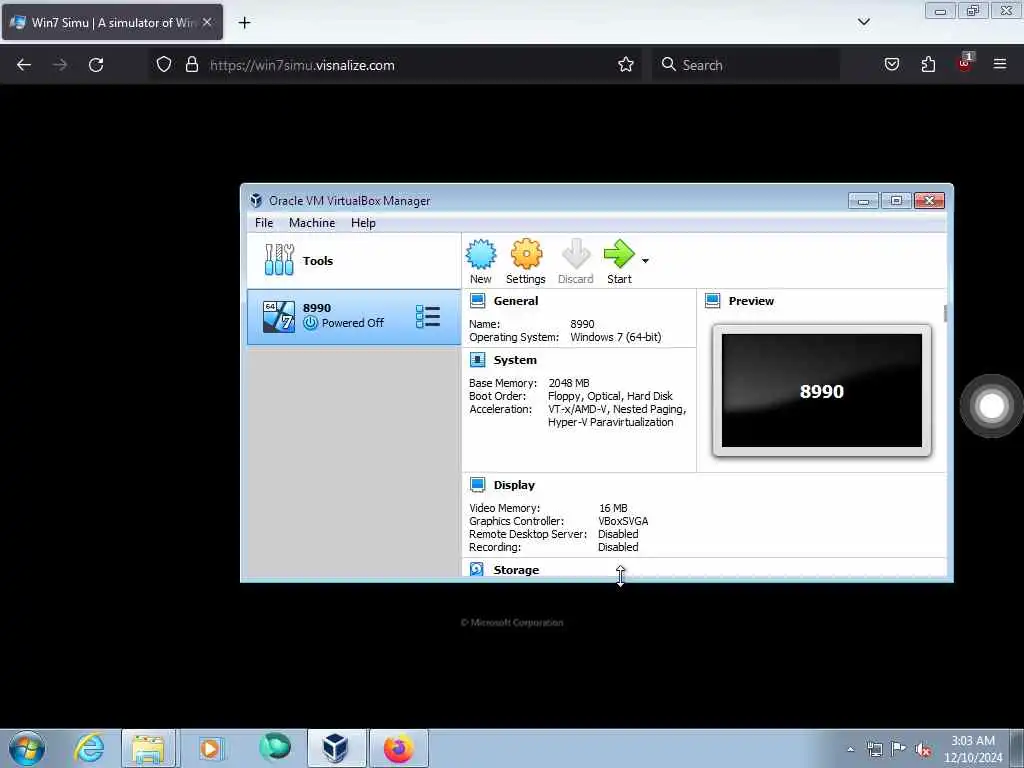Click the 'VBoxSVGA' graphics controller value
1024x768 pixels.
(x=623, y=521)
